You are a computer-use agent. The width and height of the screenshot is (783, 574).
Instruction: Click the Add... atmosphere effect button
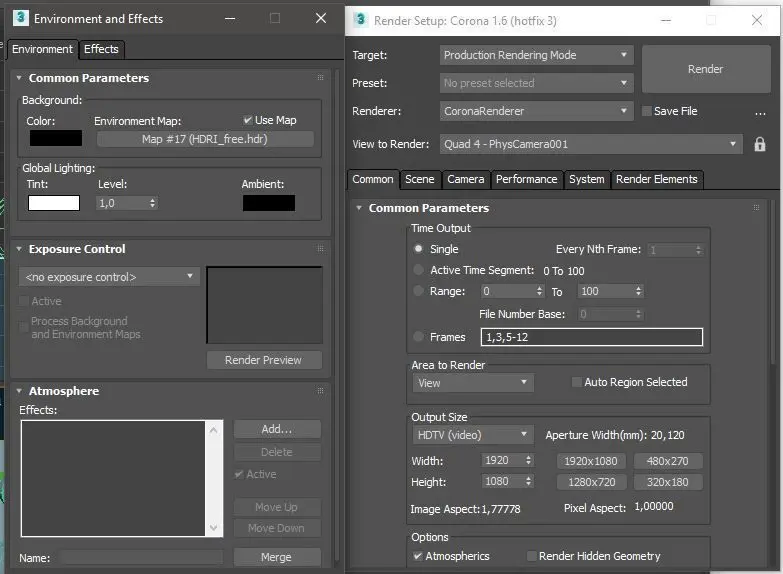(277, 429)
